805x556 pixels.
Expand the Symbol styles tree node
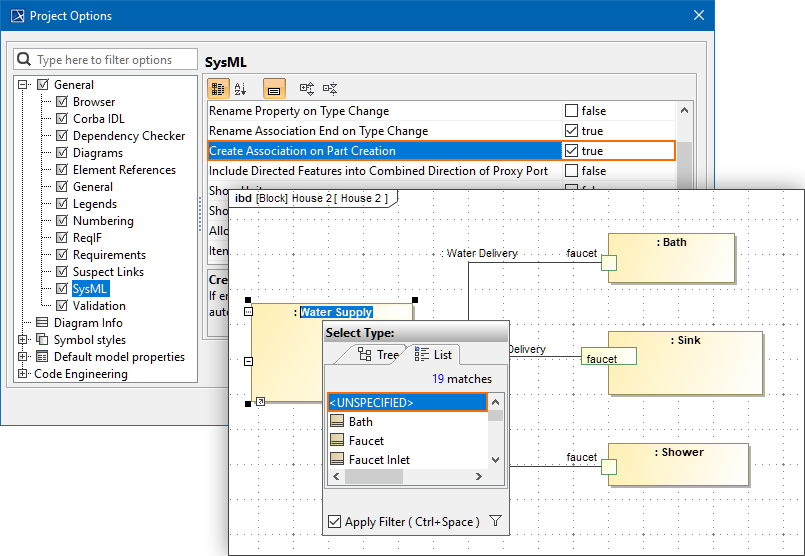[x=23, y=340]
